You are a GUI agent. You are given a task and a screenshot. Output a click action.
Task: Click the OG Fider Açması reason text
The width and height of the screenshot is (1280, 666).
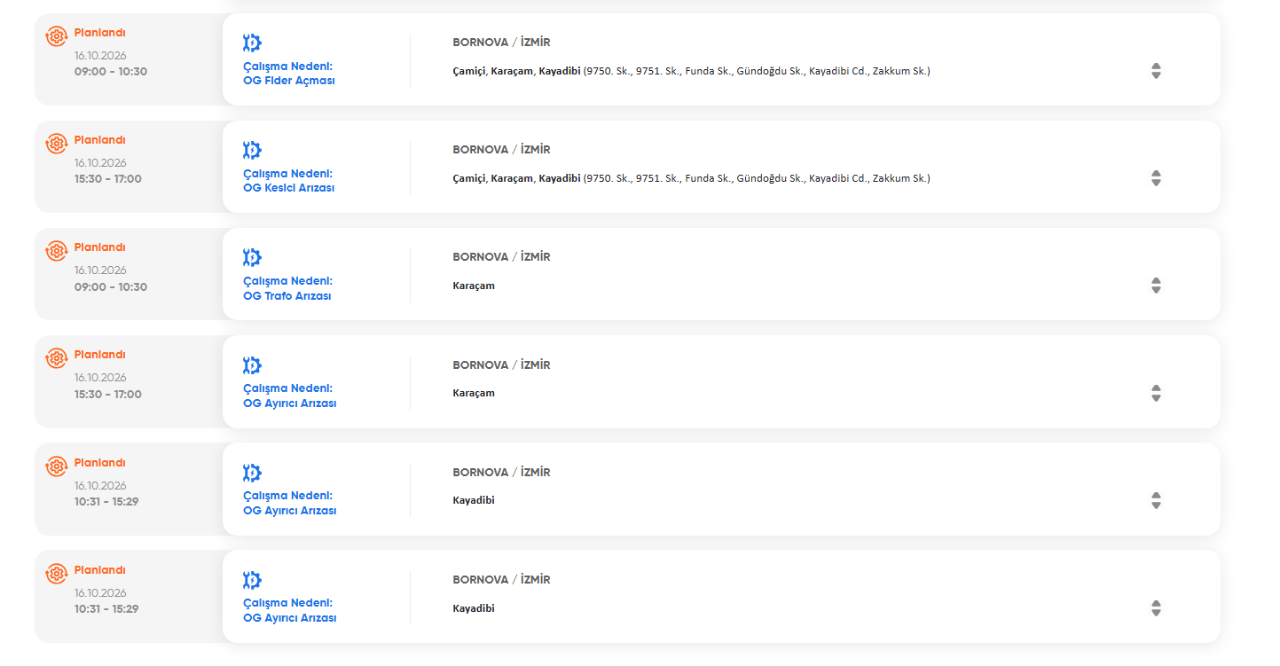coord(289,81)
